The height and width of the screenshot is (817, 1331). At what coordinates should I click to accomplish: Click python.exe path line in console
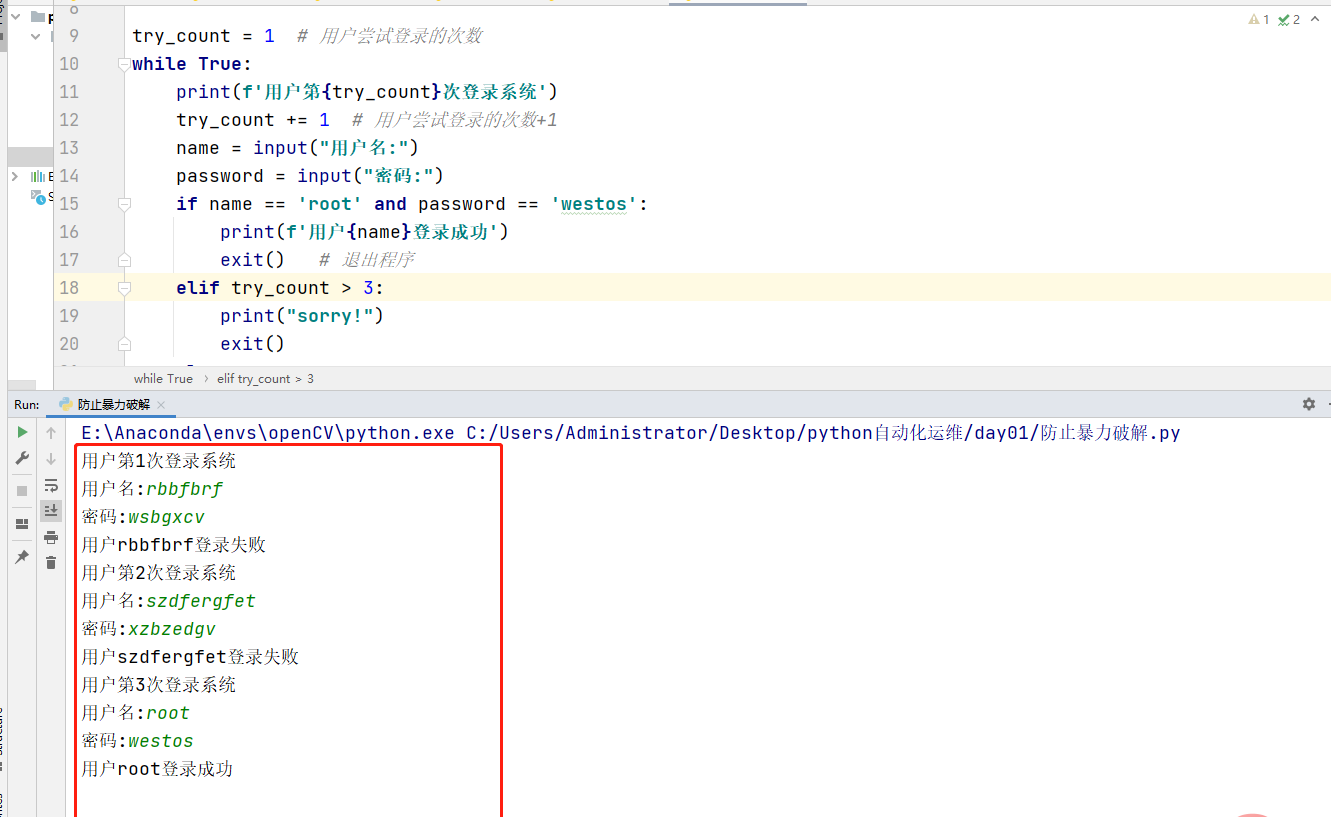point(631,433)
